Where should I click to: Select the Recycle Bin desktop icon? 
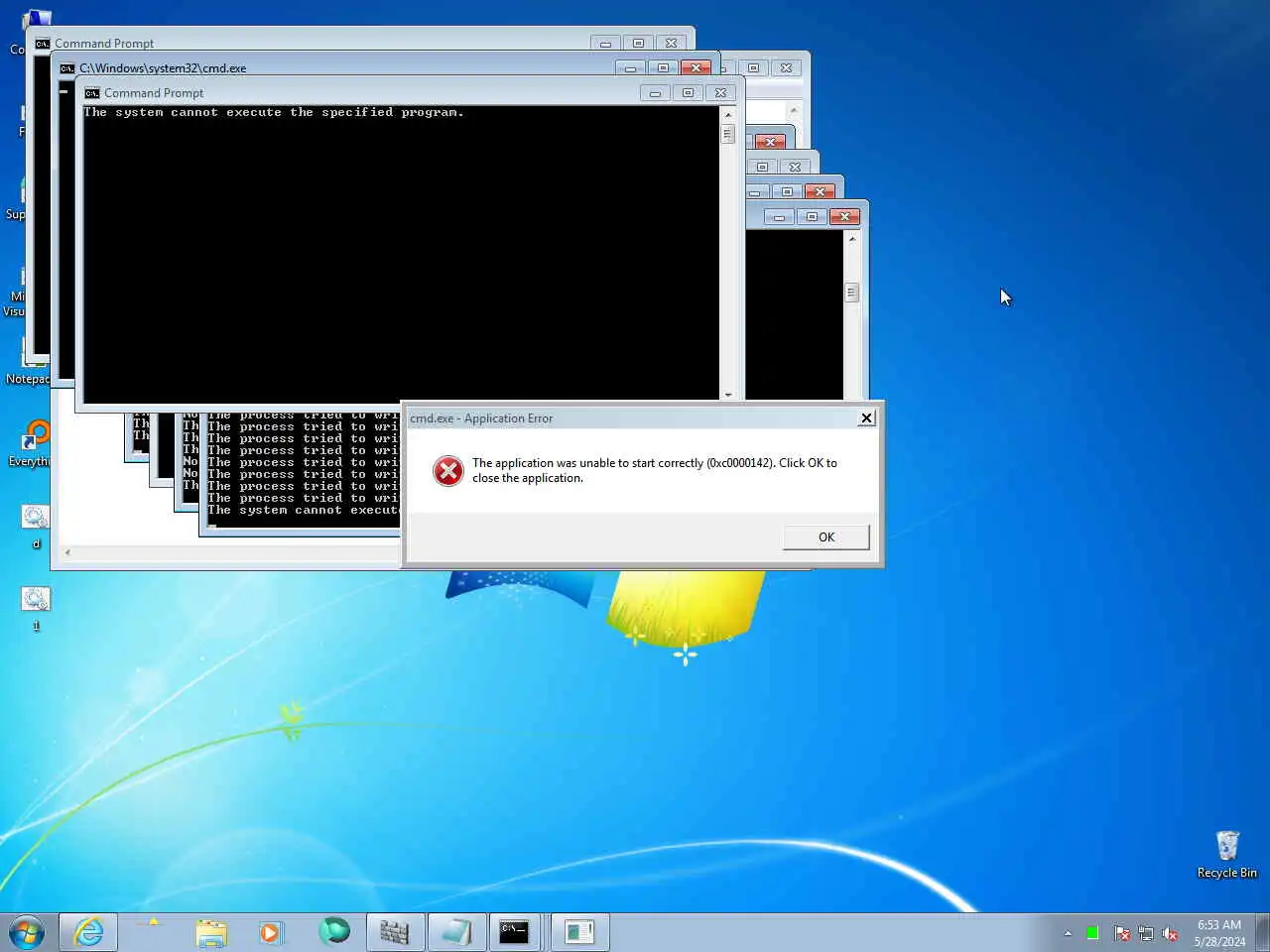tap(1227, 855)
